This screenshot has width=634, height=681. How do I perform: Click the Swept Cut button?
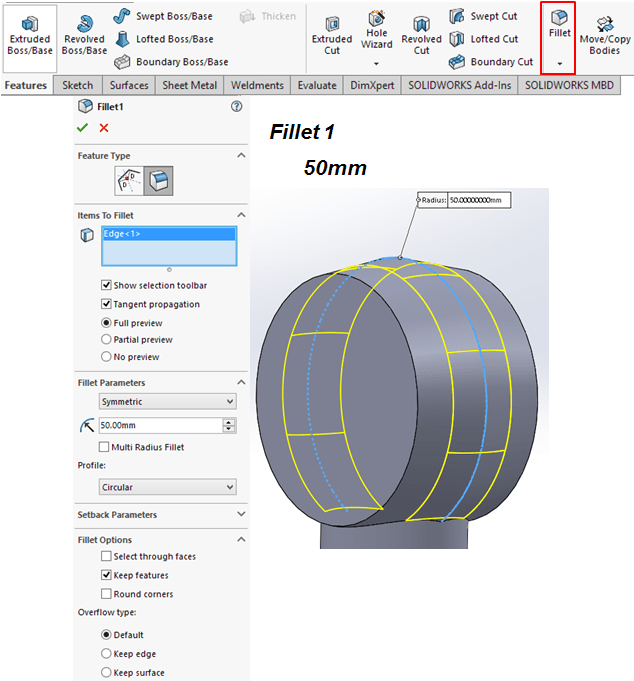pyautogui.click(x=492, y=16)
